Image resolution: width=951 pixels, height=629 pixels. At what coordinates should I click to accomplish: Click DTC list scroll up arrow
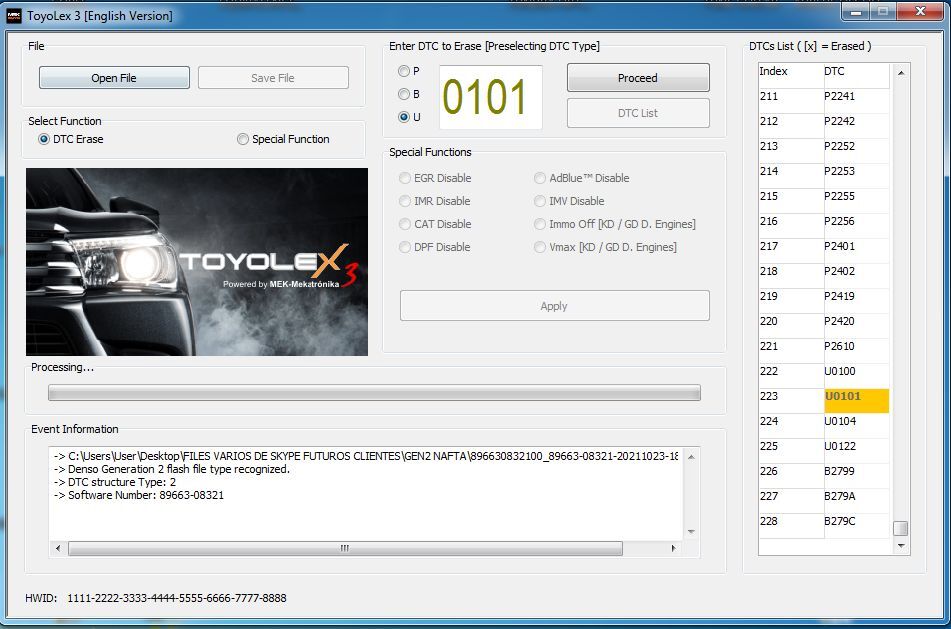tap(901, 73)
